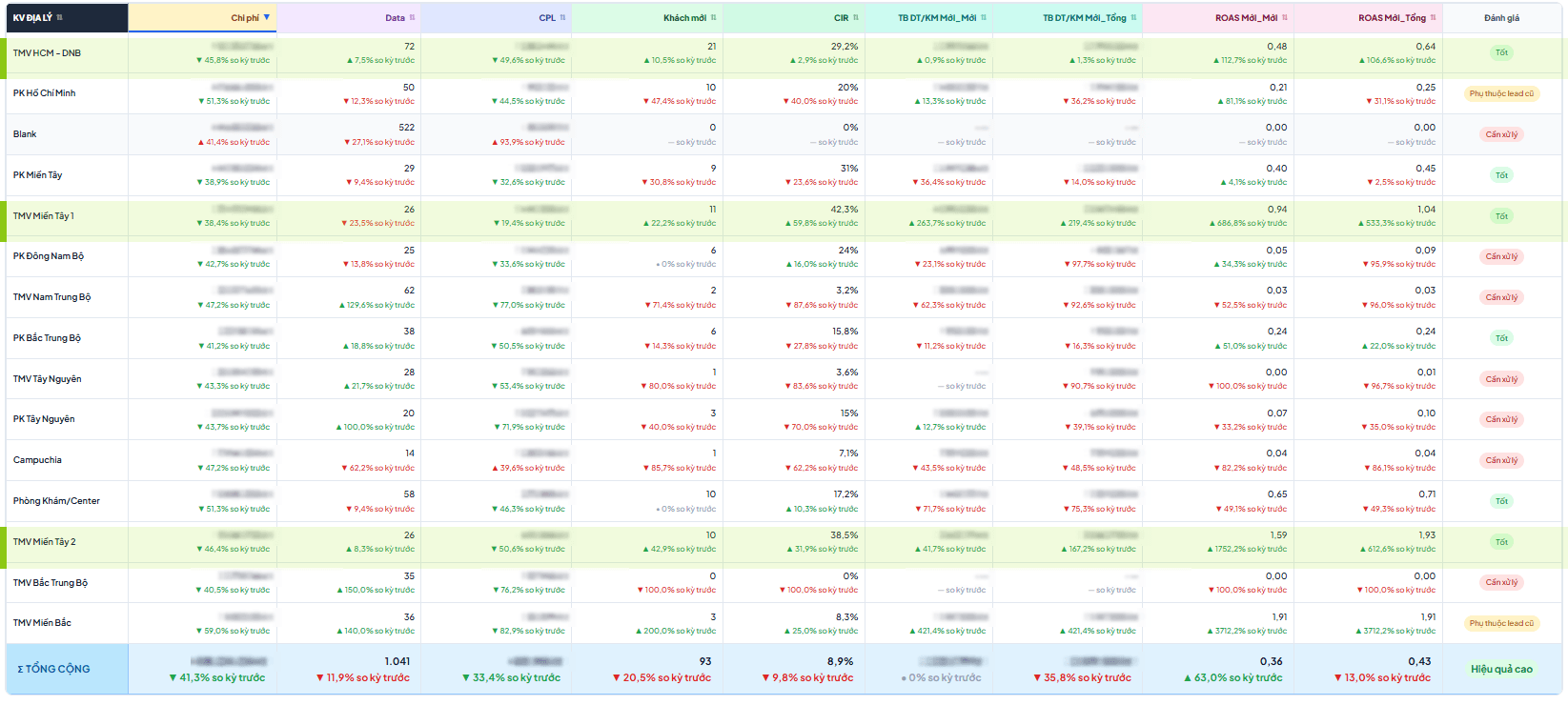The image size is (1568, 705).
Task: Click the Σ TỔNG CỘNG total label
Action: pyautogui.click(x=53, y=669)
